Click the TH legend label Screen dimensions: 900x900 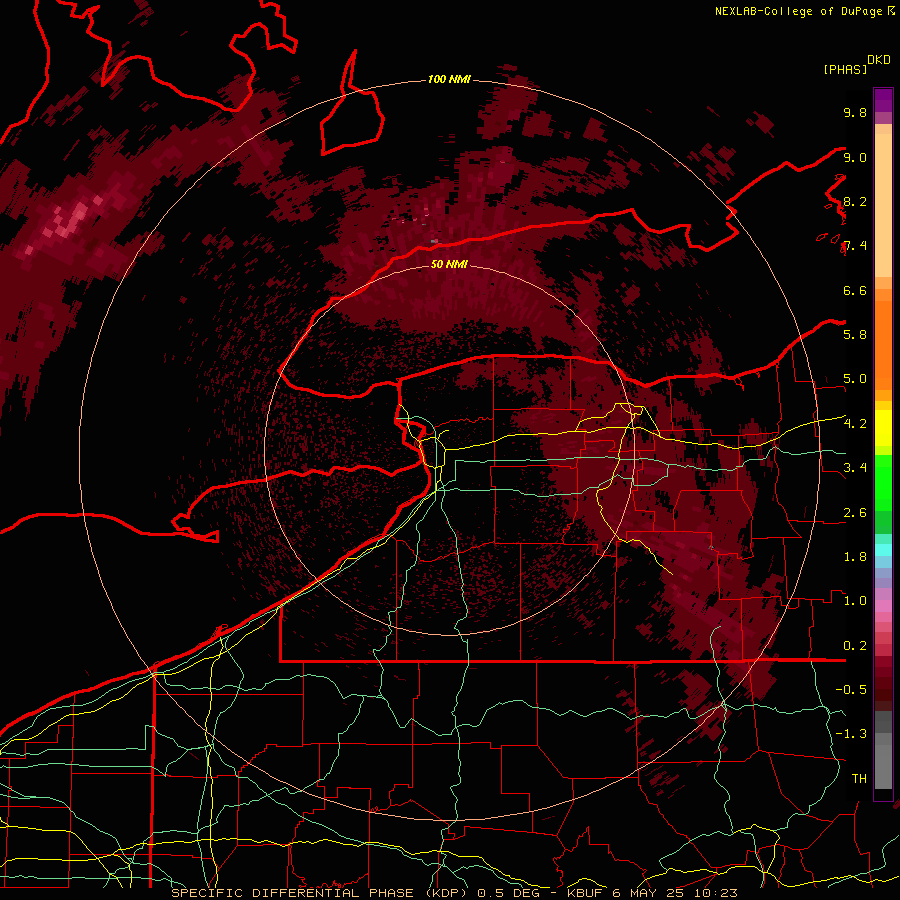pyautogui.click(x=859, y=778)
